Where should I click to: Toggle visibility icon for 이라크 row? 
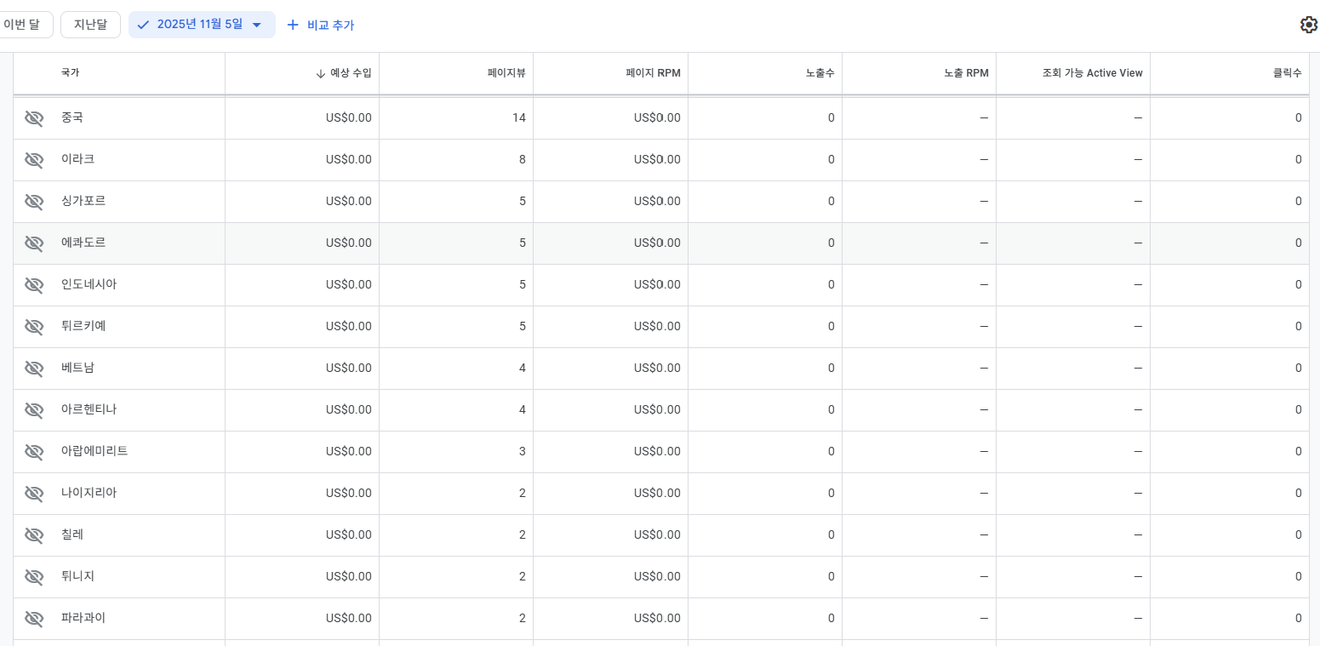(x=34, y=160)
